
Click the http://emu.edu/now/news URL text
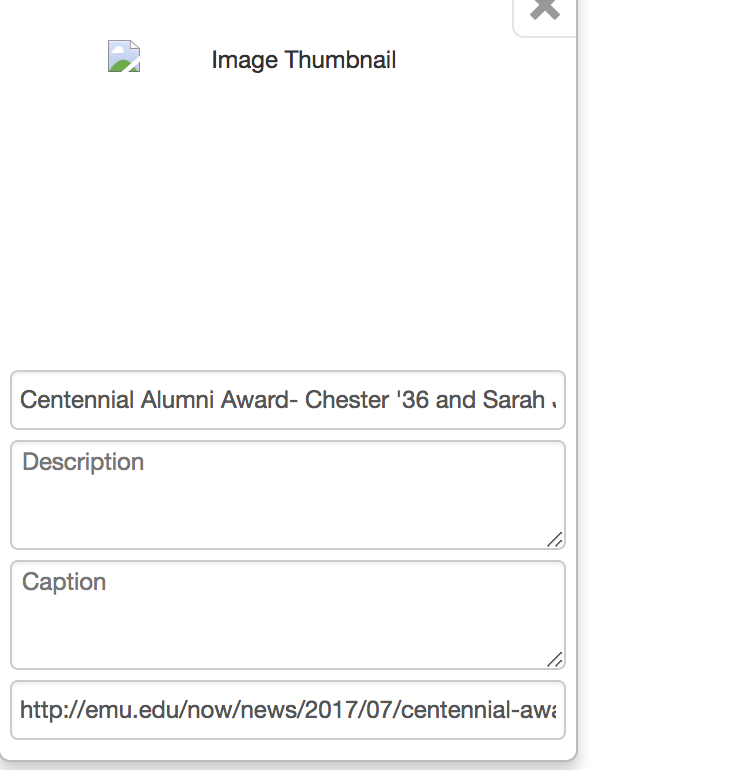pos(160,710)
